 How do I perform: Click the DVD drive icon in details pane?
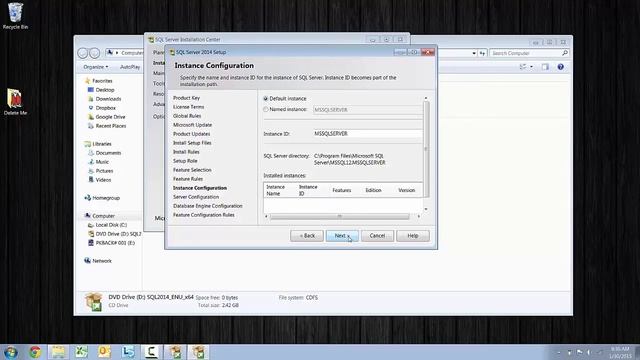click(93, 302)
